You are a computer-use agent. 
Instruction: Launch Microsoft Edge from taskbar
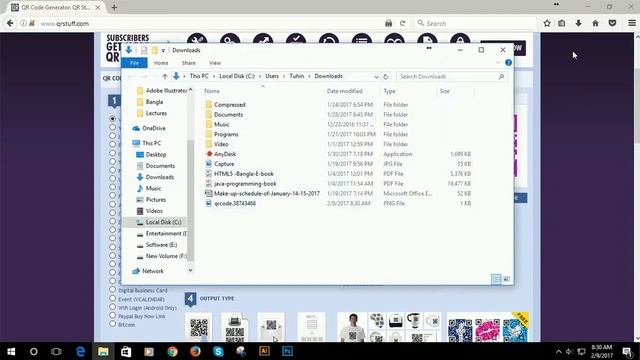tap(80, 351)
